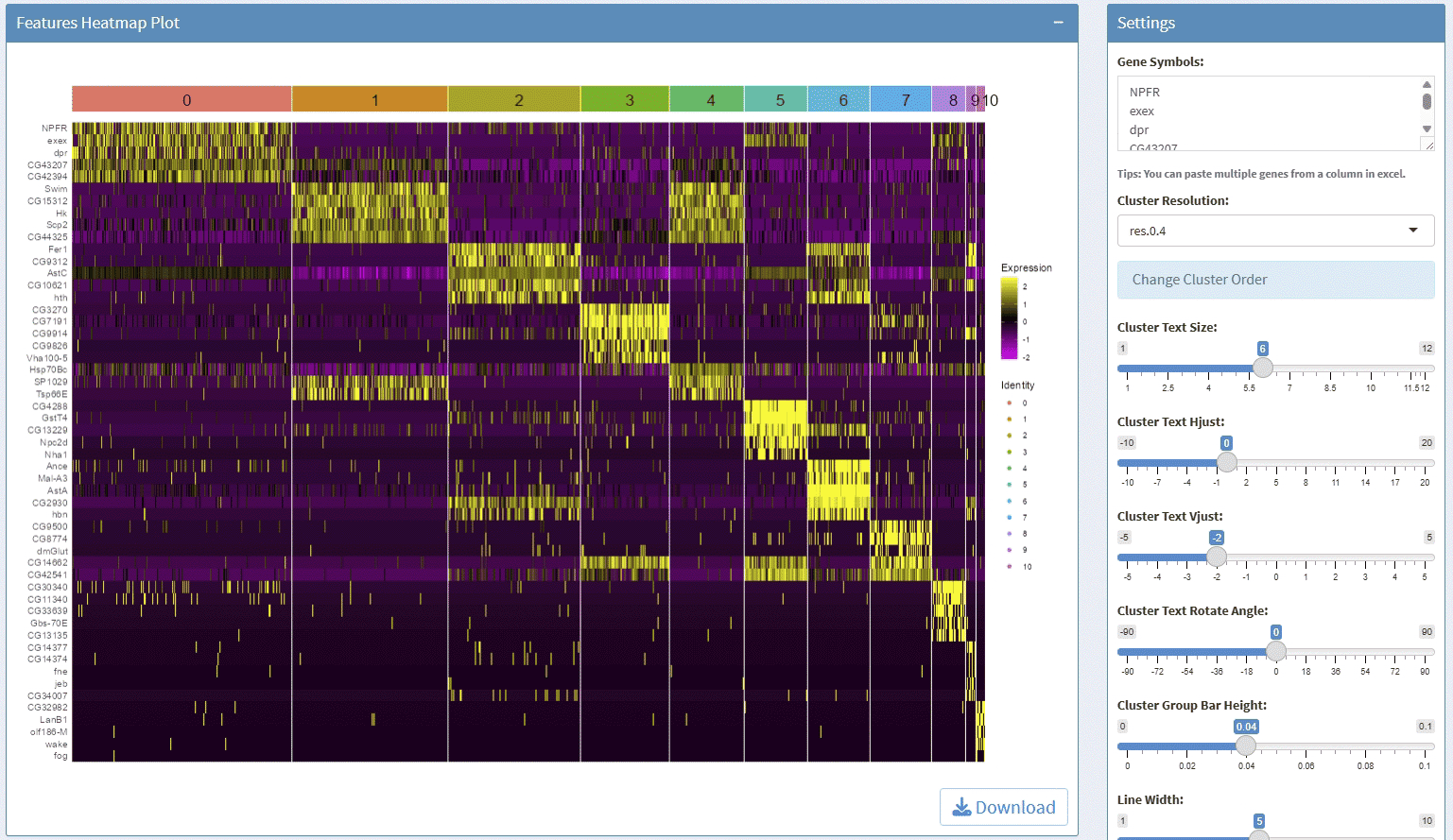
Task: Click inside the Gene Symbols text box
Action: pyautogui.click(x=1267, y=113)
